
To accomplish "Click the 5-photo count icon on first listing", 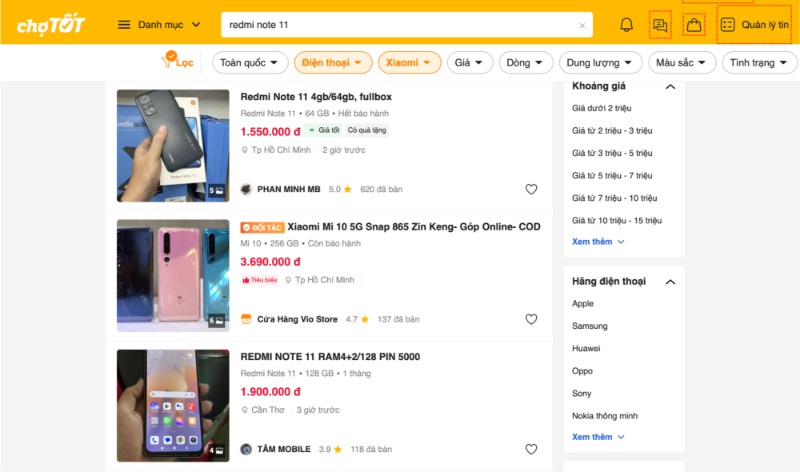I will click(x=216, y=191).
